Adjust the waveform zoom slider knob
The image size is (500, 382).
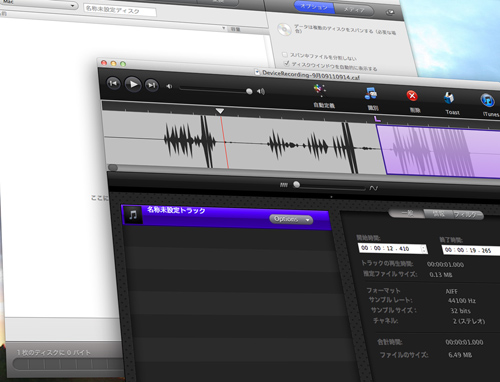click(x=296, y=184)
